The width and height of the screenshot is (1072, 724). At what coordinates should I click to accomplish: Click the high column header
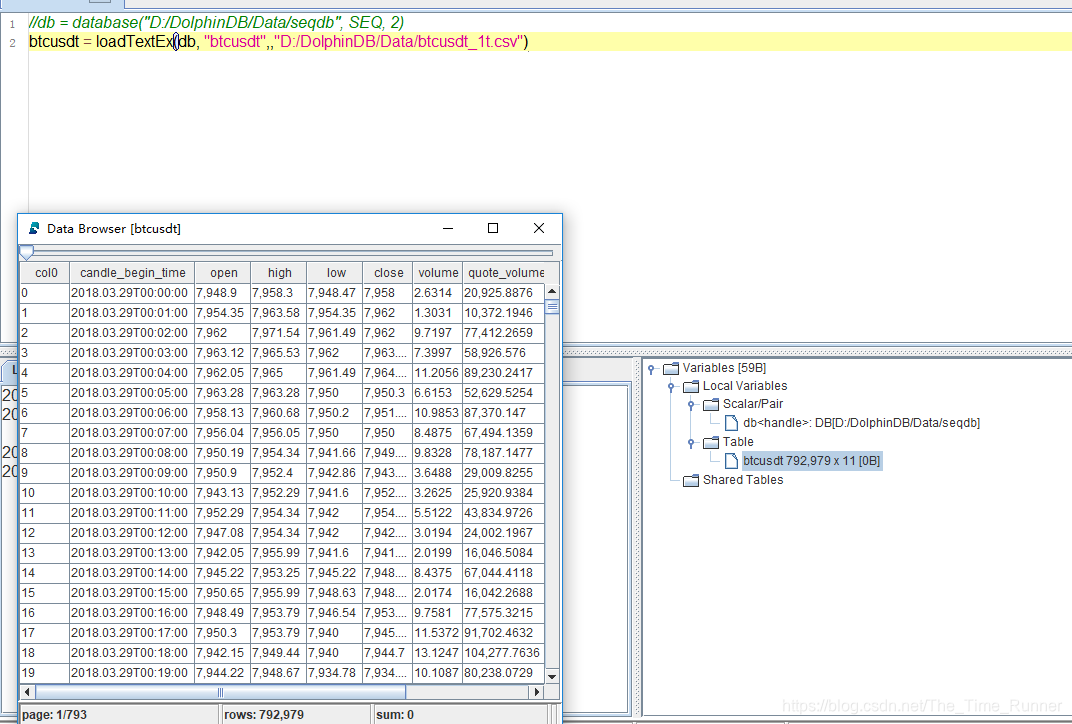(x=280, y=273)
